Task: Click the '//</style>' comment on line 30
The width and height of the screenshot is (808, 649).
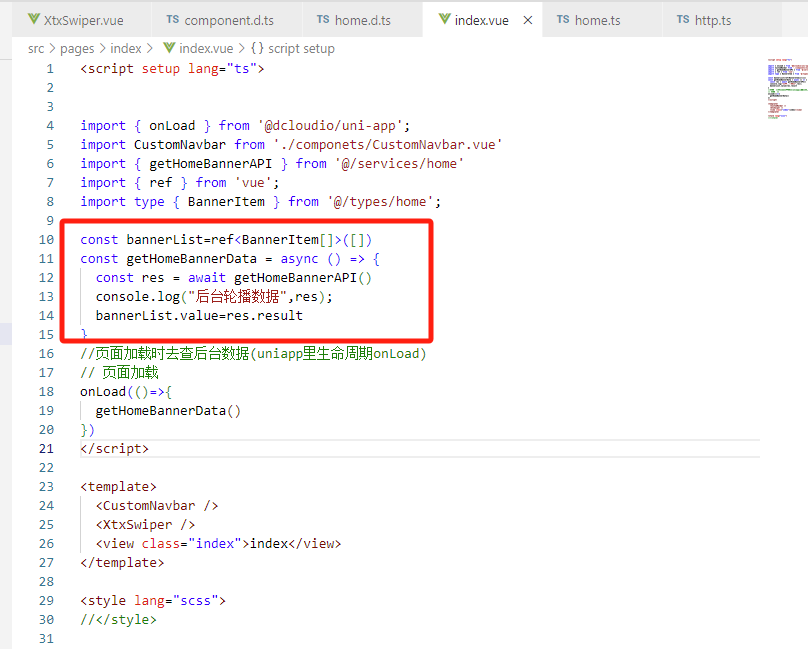Action: [x=118, y=620]
